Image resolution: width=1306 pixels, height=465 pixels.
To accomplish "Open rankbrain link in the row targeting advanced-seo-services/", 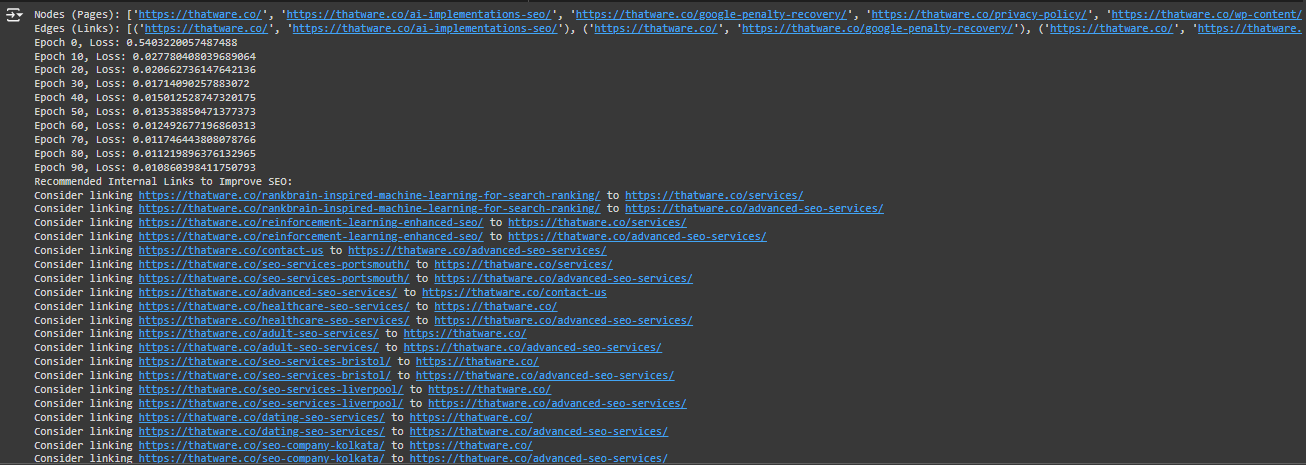I will tap(370, 208).
